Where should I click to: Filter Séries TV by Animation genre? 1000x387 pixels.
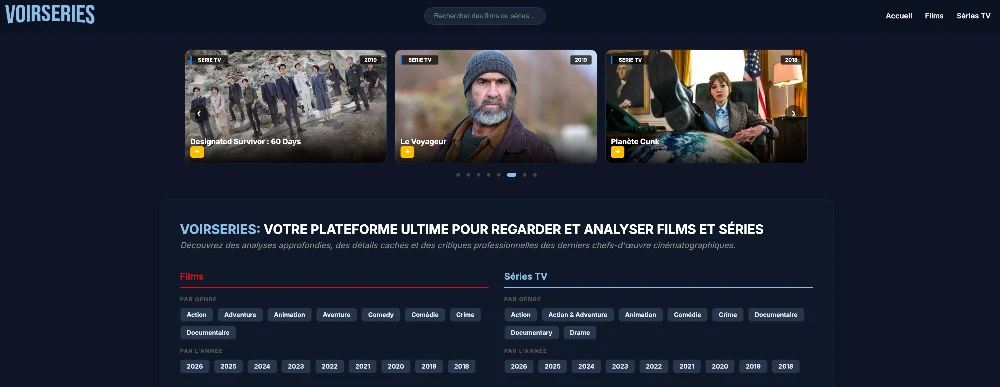(641, 315)
